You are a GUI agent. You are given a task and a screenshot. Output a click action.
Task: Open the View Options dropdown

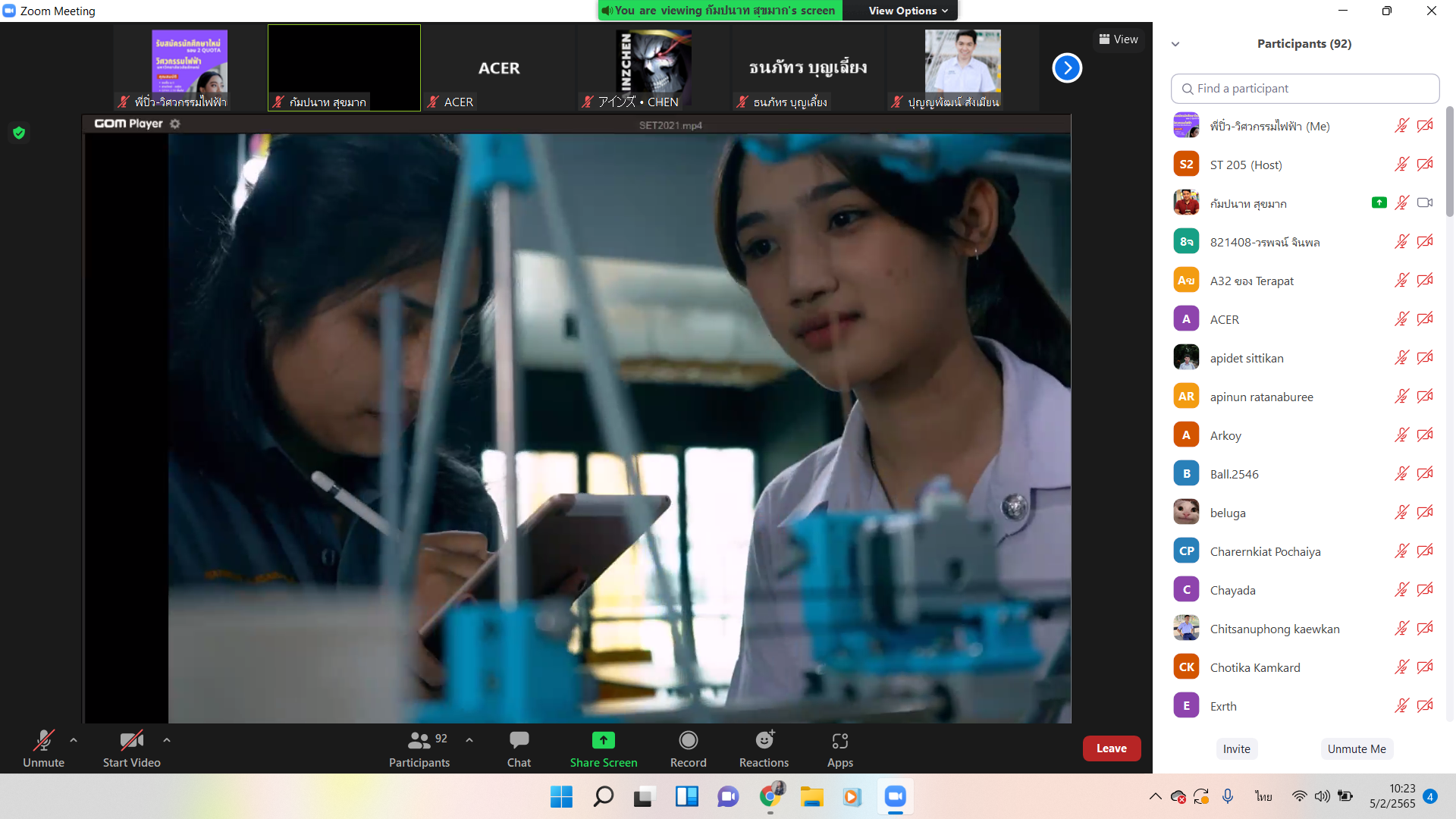(908, 11)
